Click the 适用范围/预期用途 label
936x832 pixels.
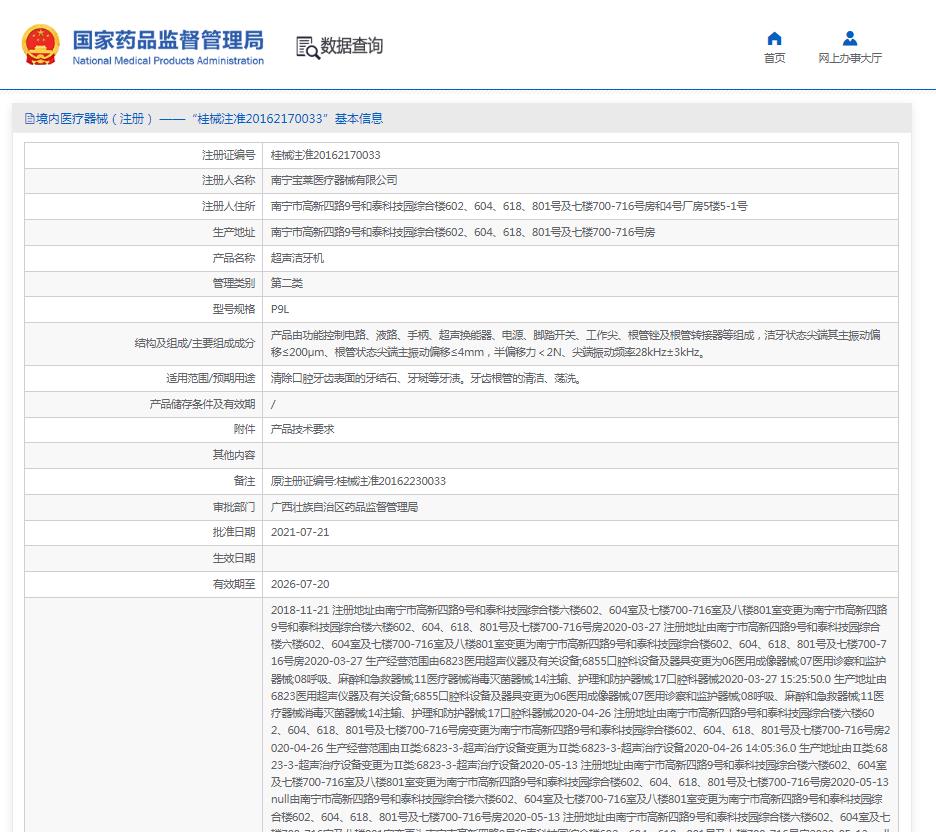click(211, 378)
